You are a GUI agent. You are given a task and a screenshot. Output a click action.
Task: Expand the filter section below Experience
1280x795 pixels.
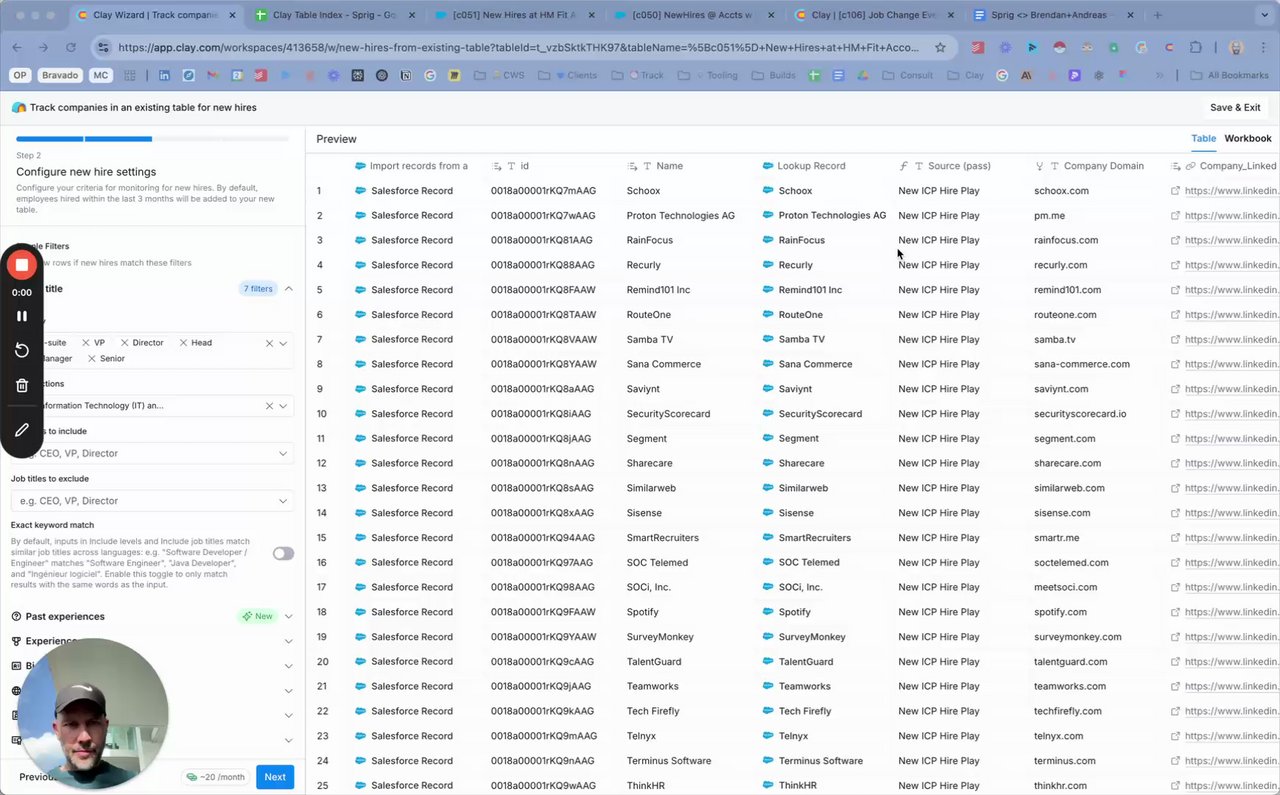pyautogui.click(x=289, y=666)
